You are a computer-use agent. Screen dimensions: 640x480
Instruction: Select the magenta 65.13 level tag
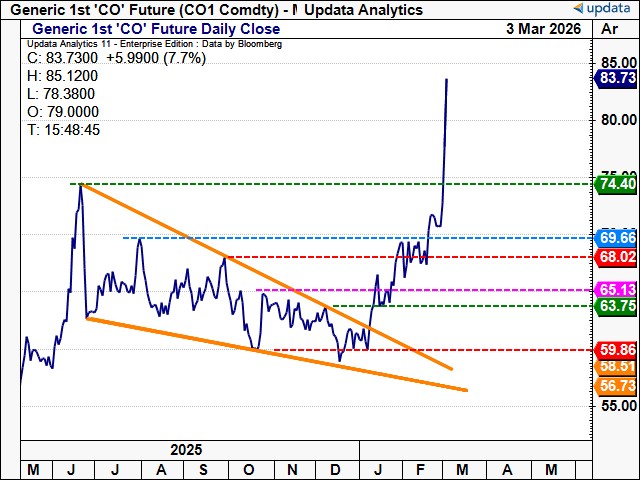(x=616, y=290)
